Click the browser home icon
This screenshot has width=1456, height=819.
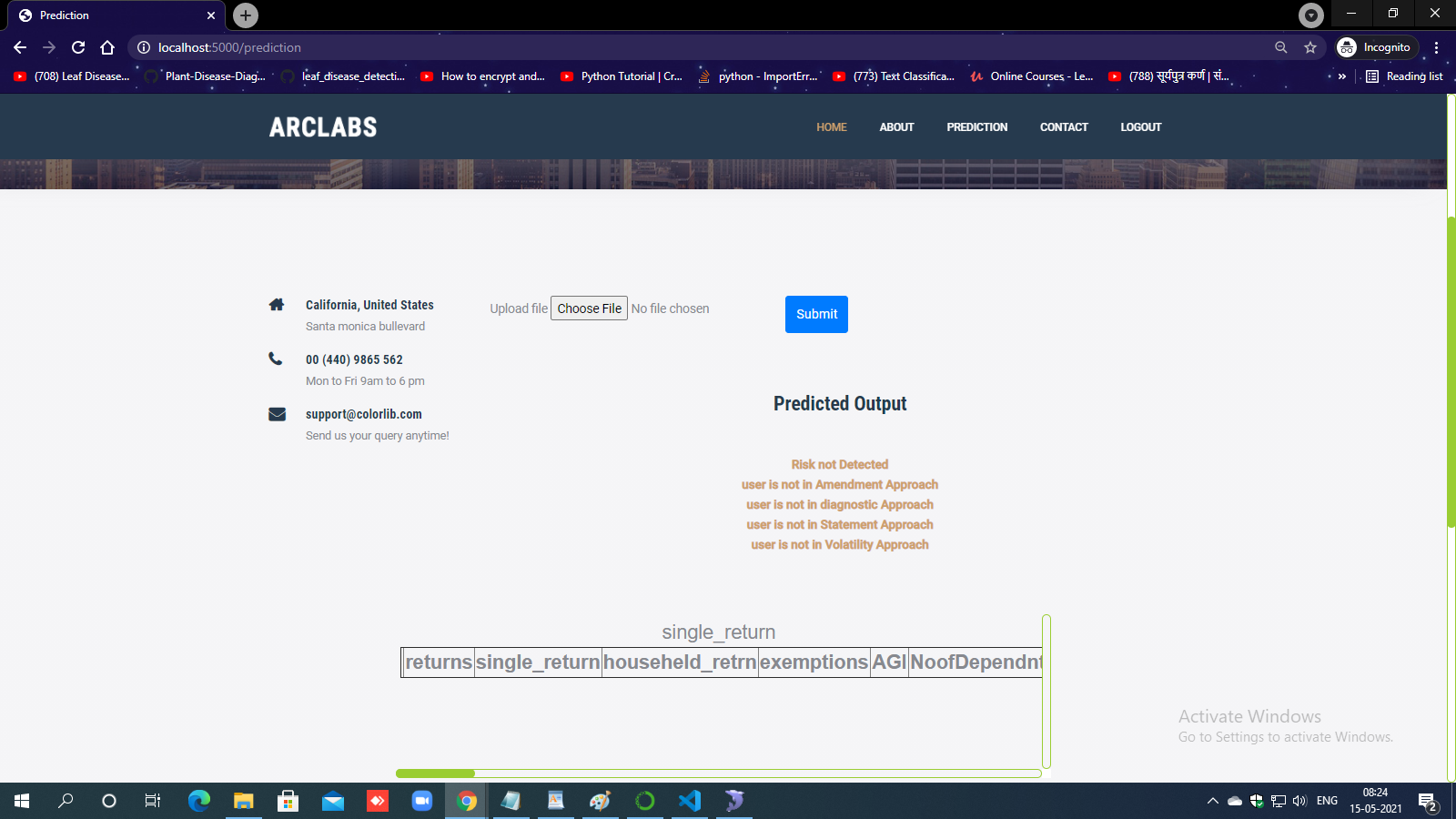click(x=107, y=47)
